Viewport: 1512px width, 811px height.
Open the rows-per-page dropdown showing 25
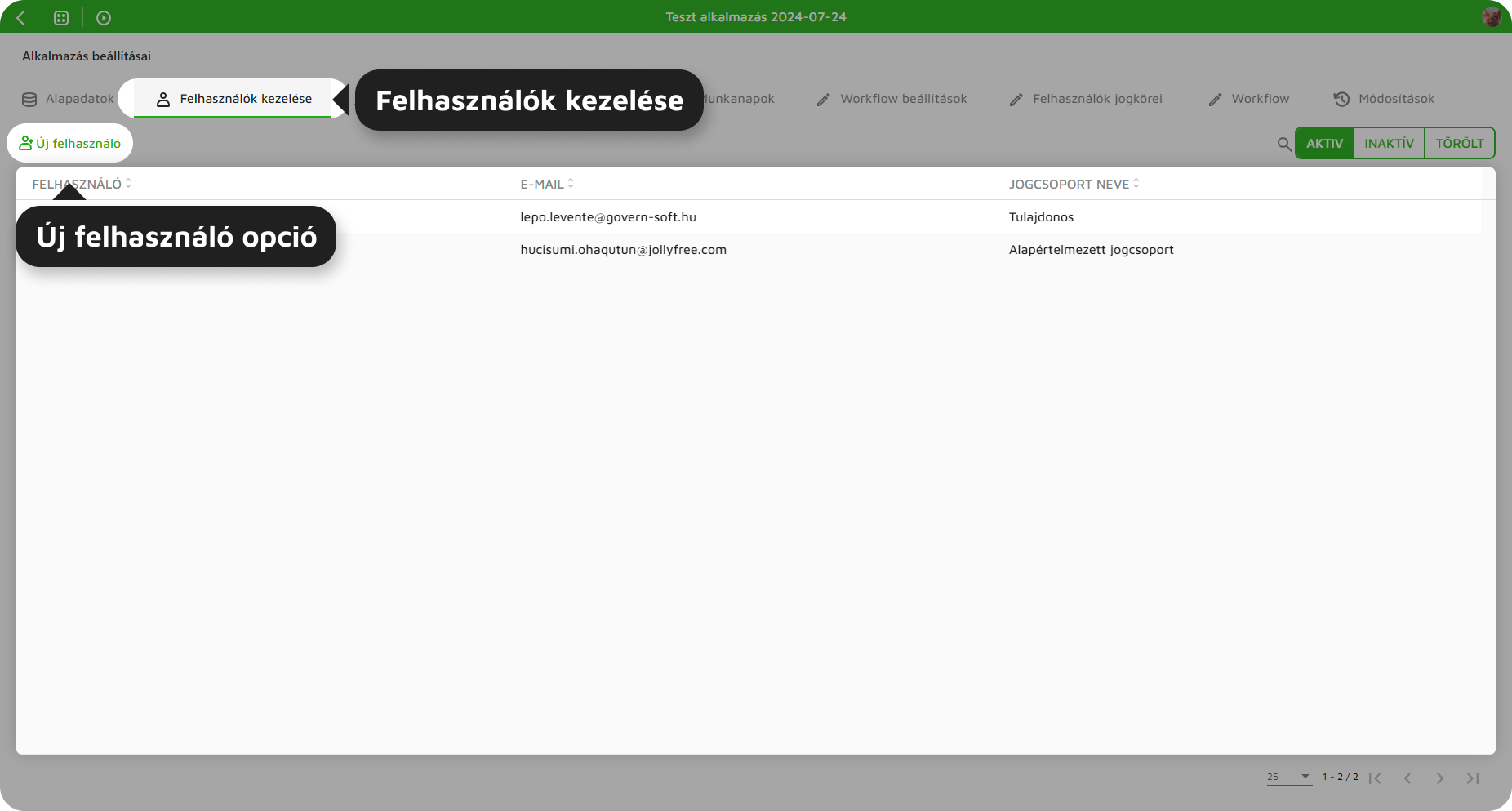pos(1288,777)
